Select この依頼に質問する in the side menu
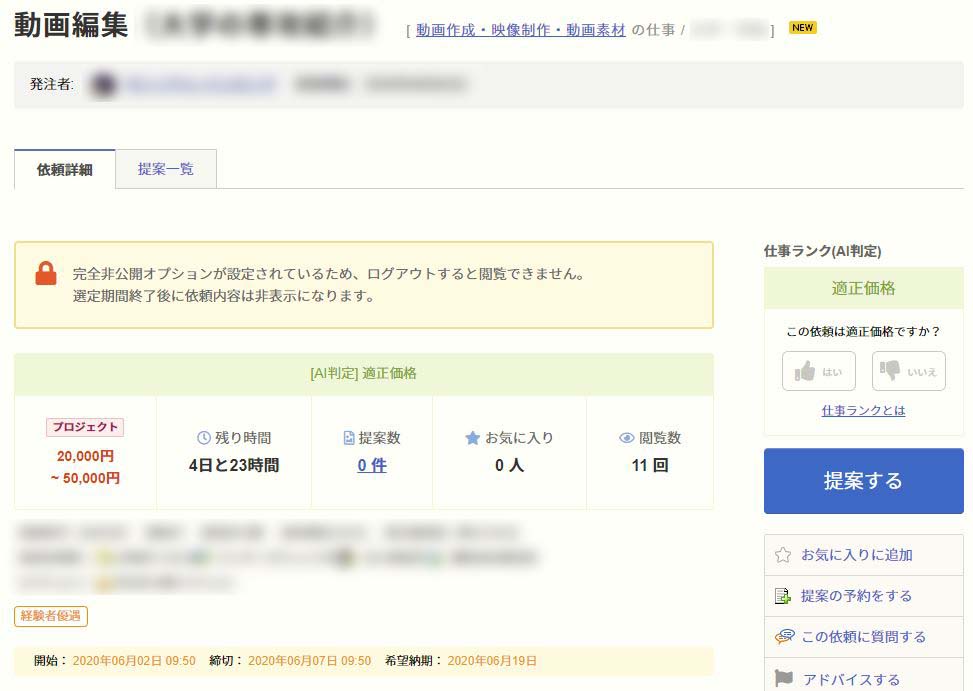This screenshot has height=691, width=973. coord(864,637)
